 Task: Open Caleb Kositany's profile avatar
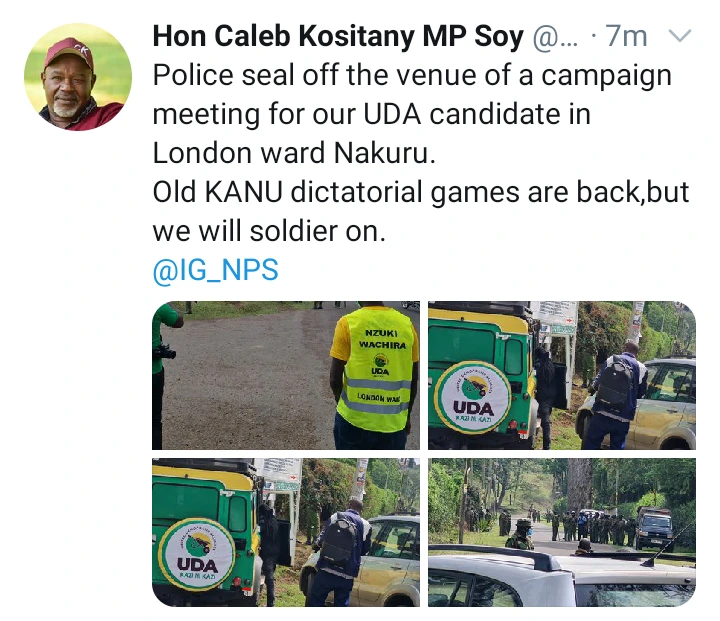(x=78, y=77)
